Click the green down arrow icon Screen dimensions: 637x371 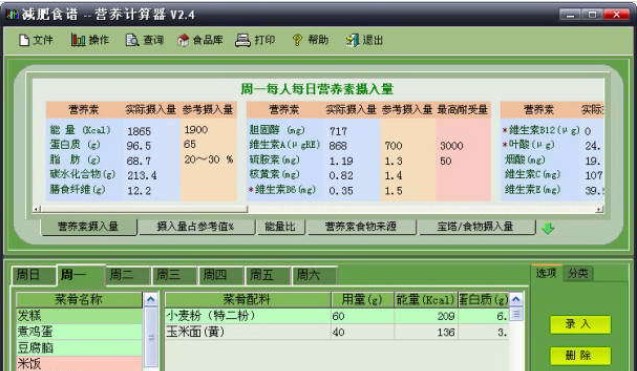(548, 228)
